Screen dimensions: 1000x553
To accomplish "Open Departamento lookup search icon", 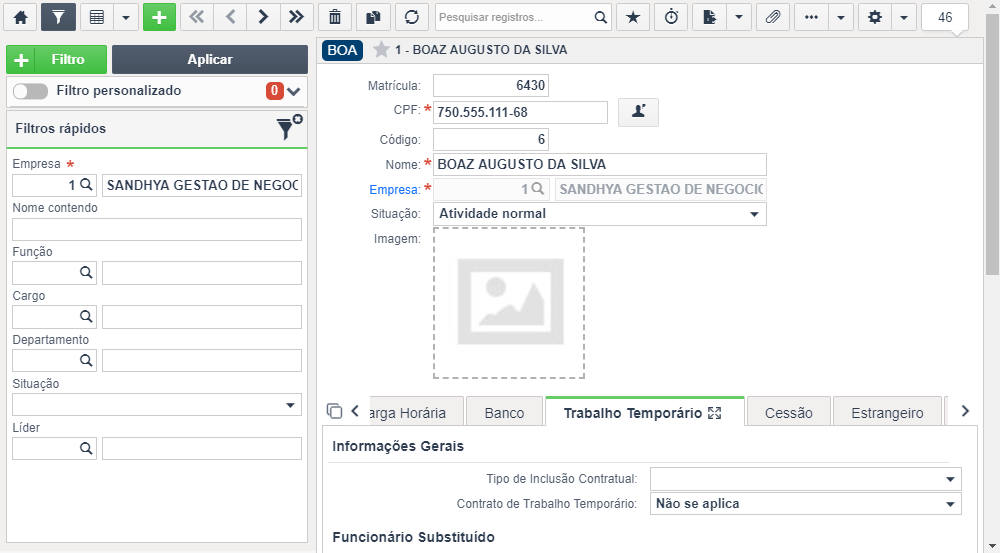I will point(86,361).
